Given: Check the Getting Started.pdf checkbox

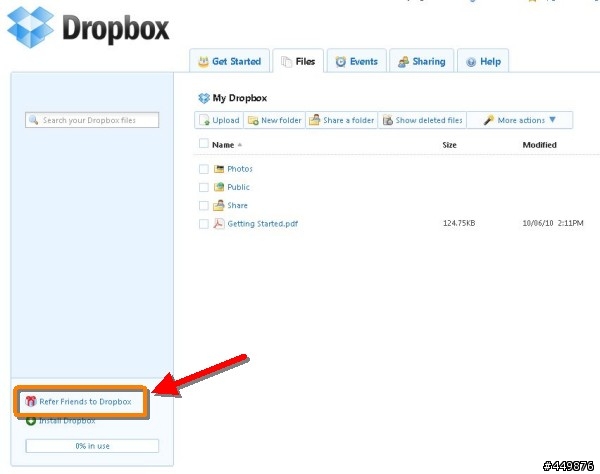Looking at the screenshot, I should click(x=204, y=224).
